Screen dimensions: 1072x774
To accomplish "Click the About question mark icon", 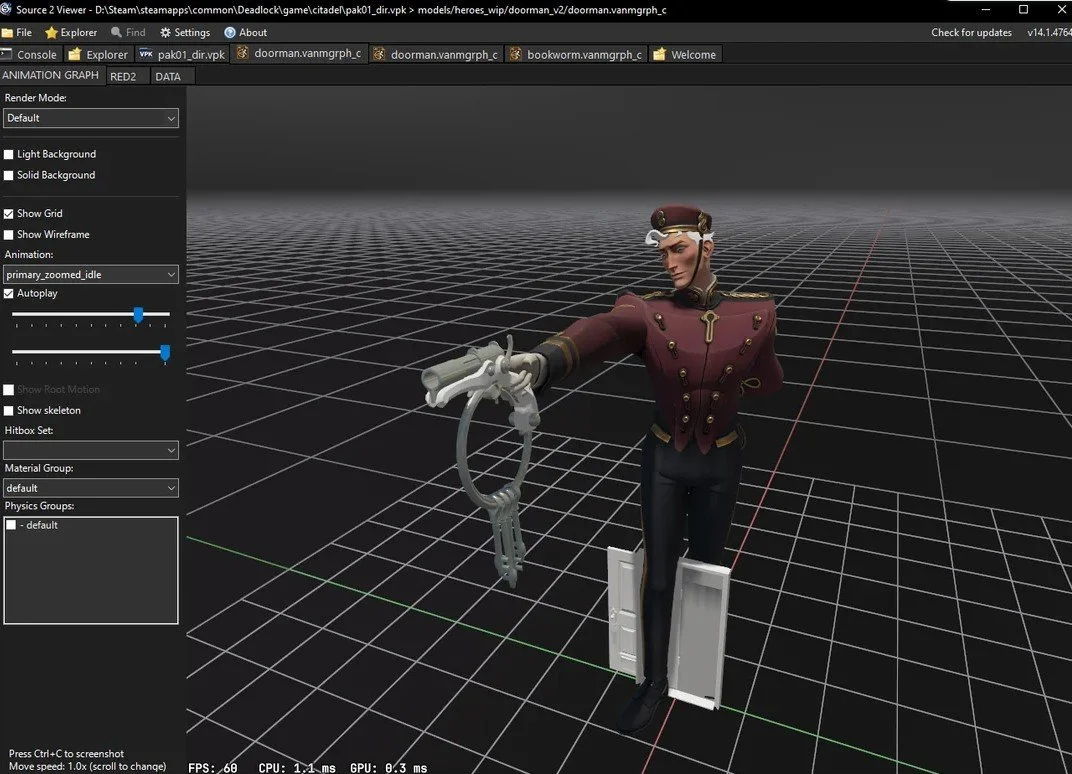I will [x=230, y=33].
